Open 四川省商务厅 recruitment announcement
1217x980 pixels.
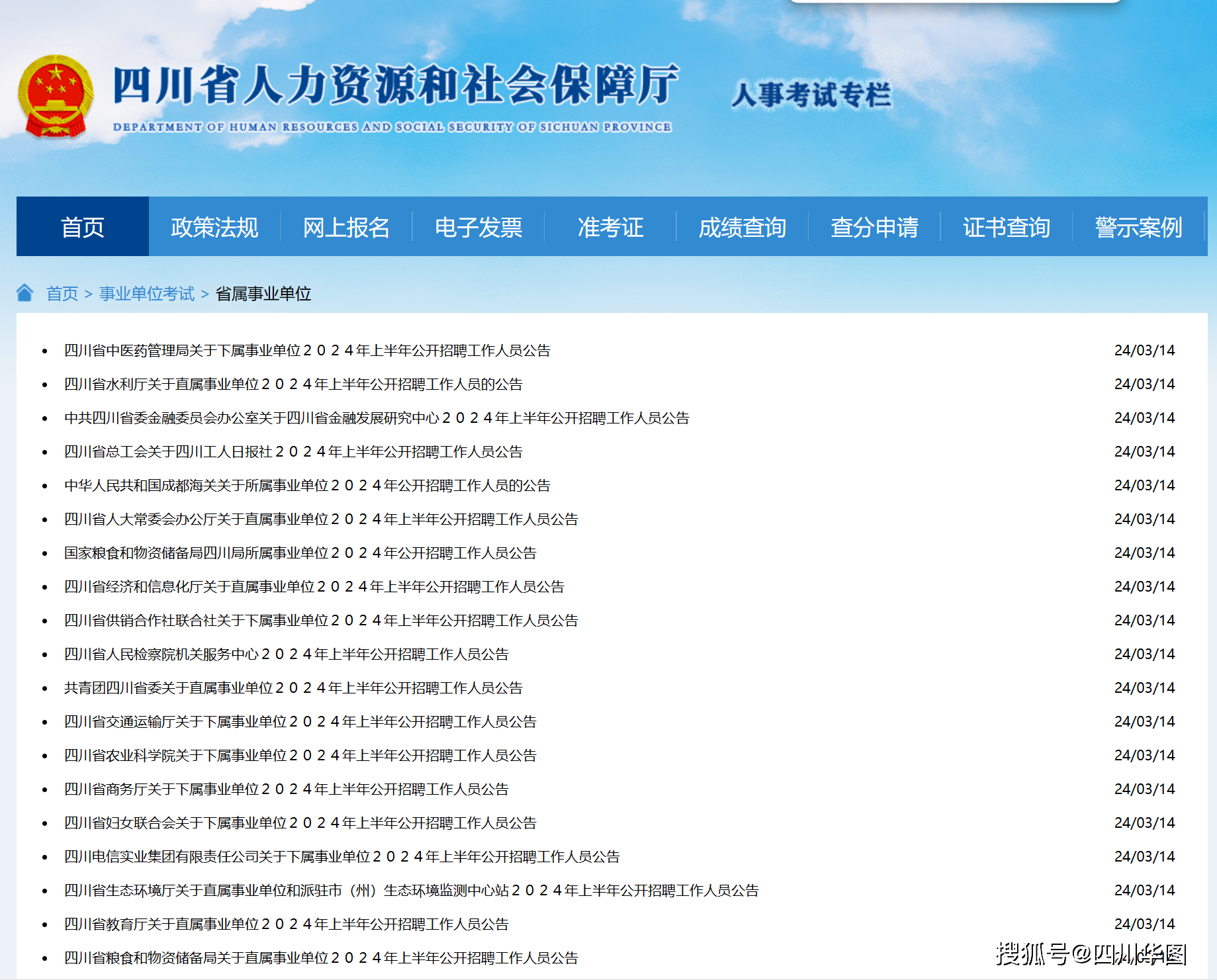287,789
